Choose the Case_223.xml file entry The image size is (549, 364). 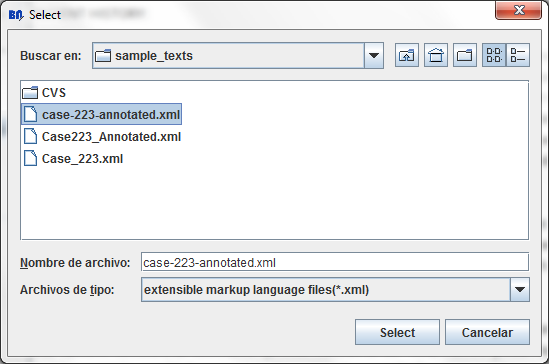click(74, 159)
